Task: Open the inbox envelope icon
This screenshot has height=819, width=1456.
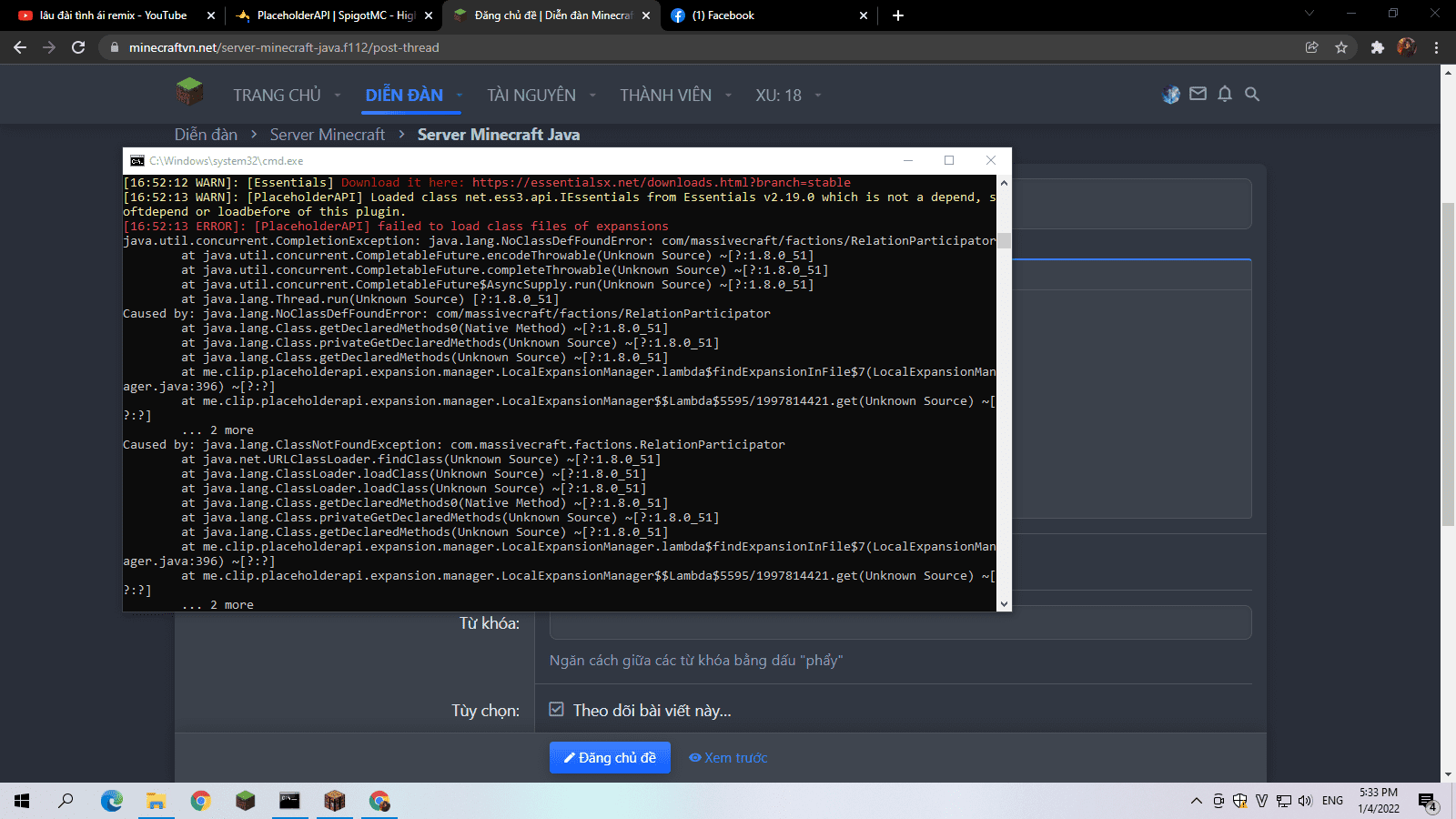Action: [1198, 94]
